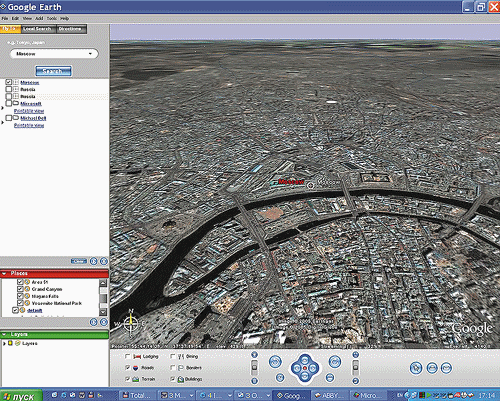This screenshot has height=401, width=500.
Task: Click the blue Search button
Action: 53,71
